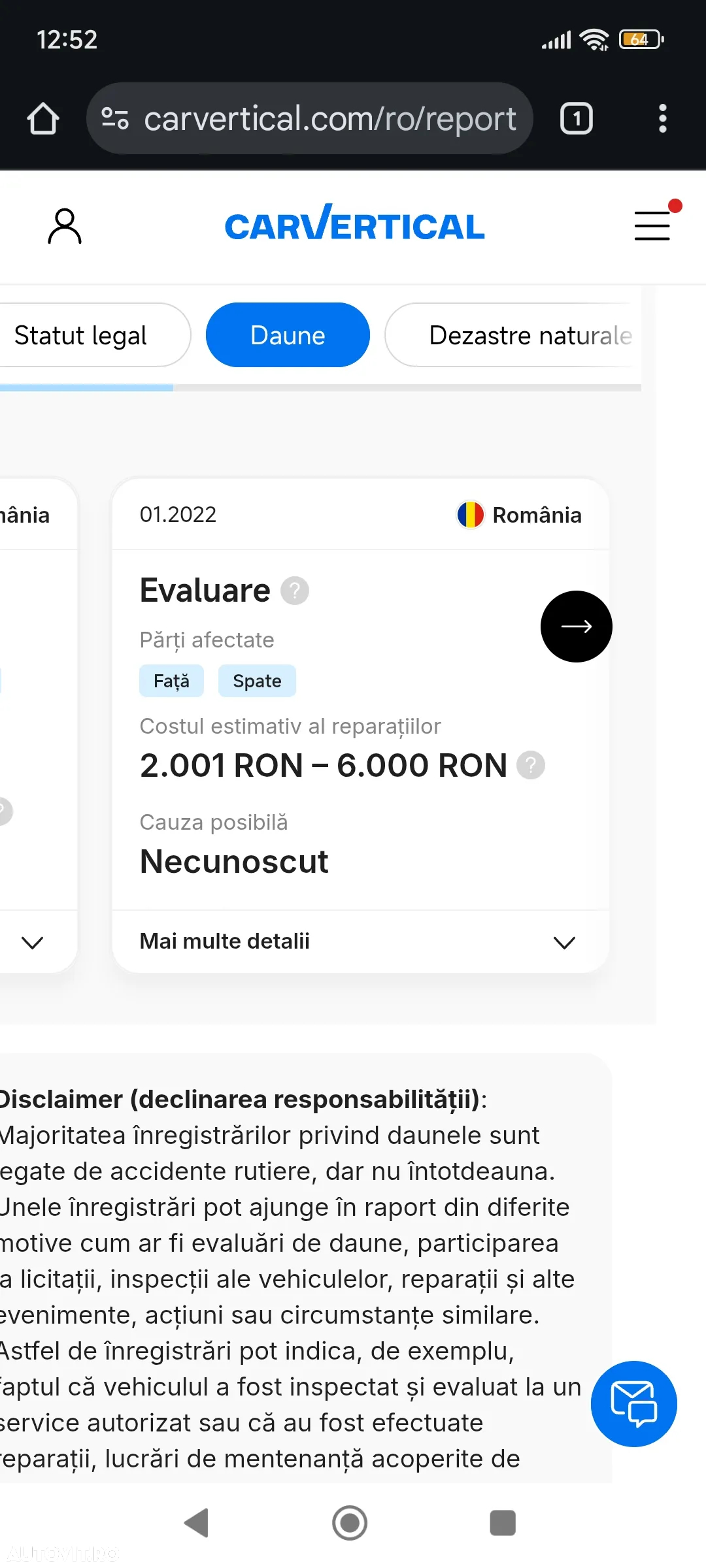This screenshot has height=1568, width=706.
Task: Click the carVertical logo
Action: coord(354,223)
